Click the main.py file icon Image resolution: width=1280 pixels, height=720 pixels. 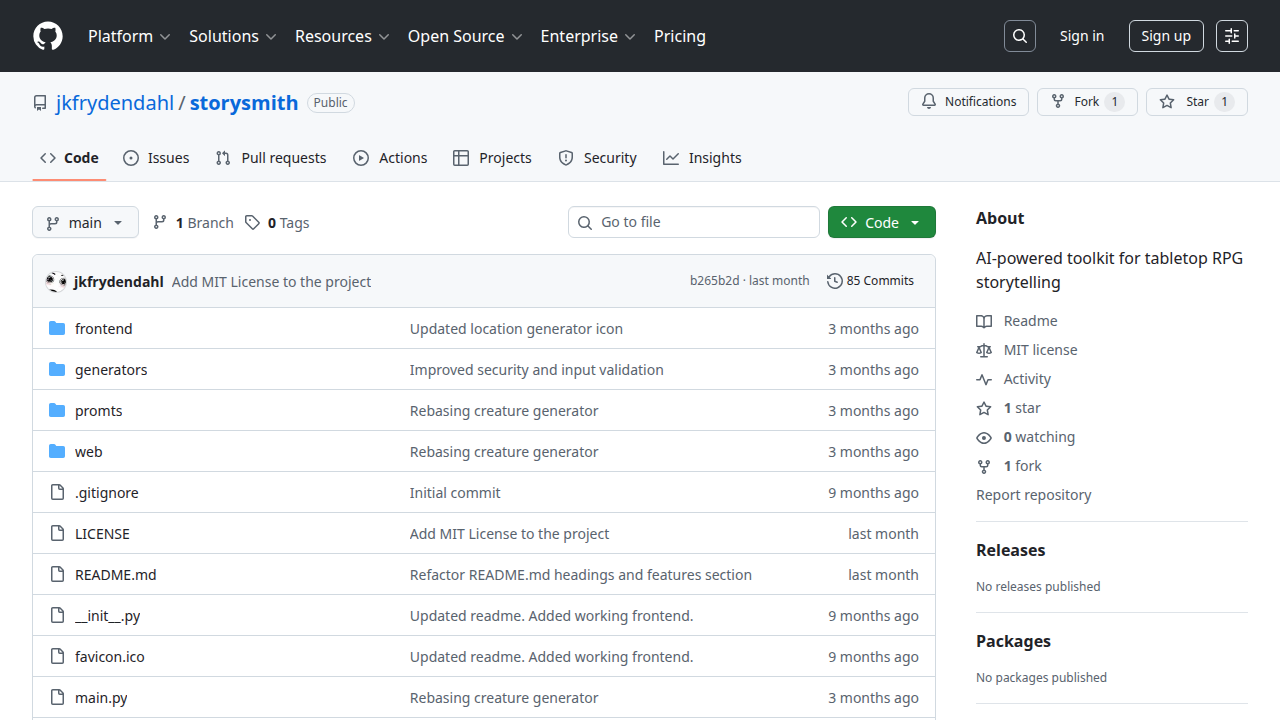57,698
